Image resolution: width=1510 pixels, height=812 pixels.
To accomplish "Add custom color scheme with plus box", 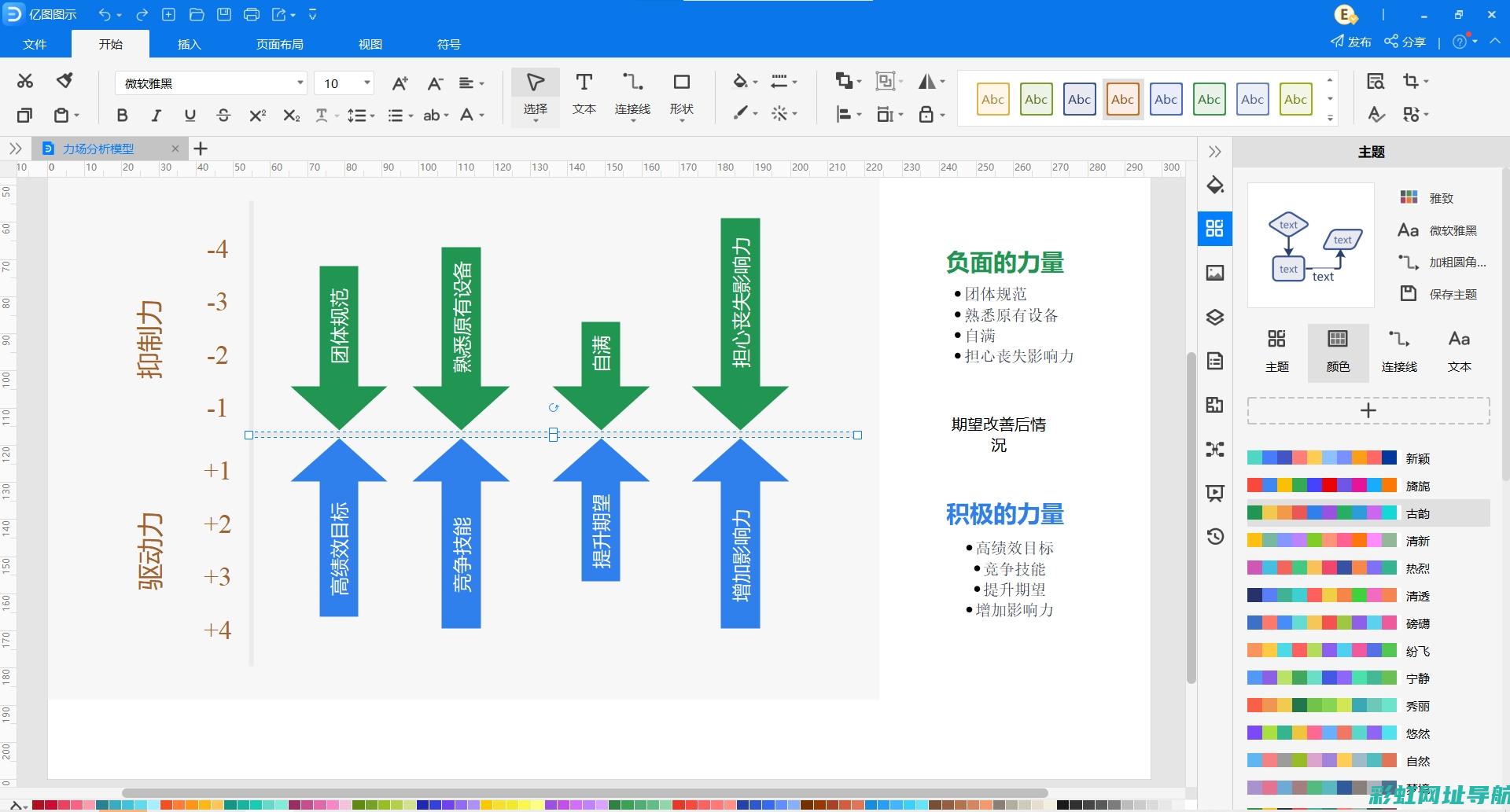I will pos(1368,410).
